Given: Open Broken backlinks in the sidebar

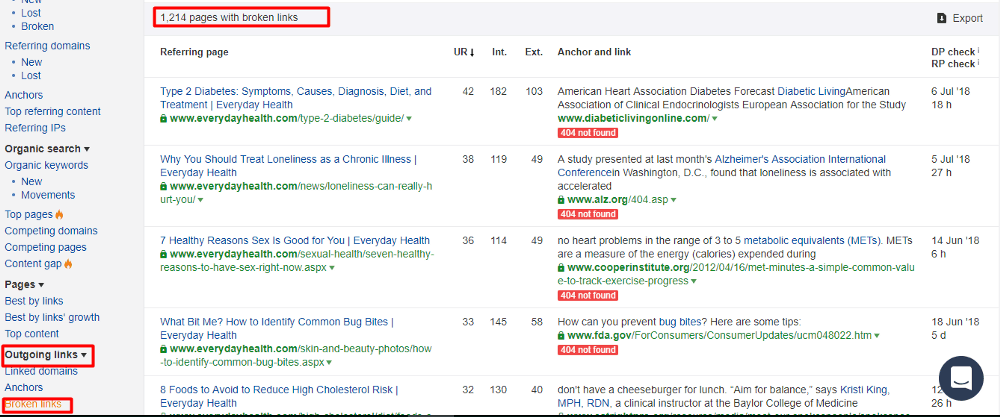Looking at the screenshot, I should pos(37,26).
